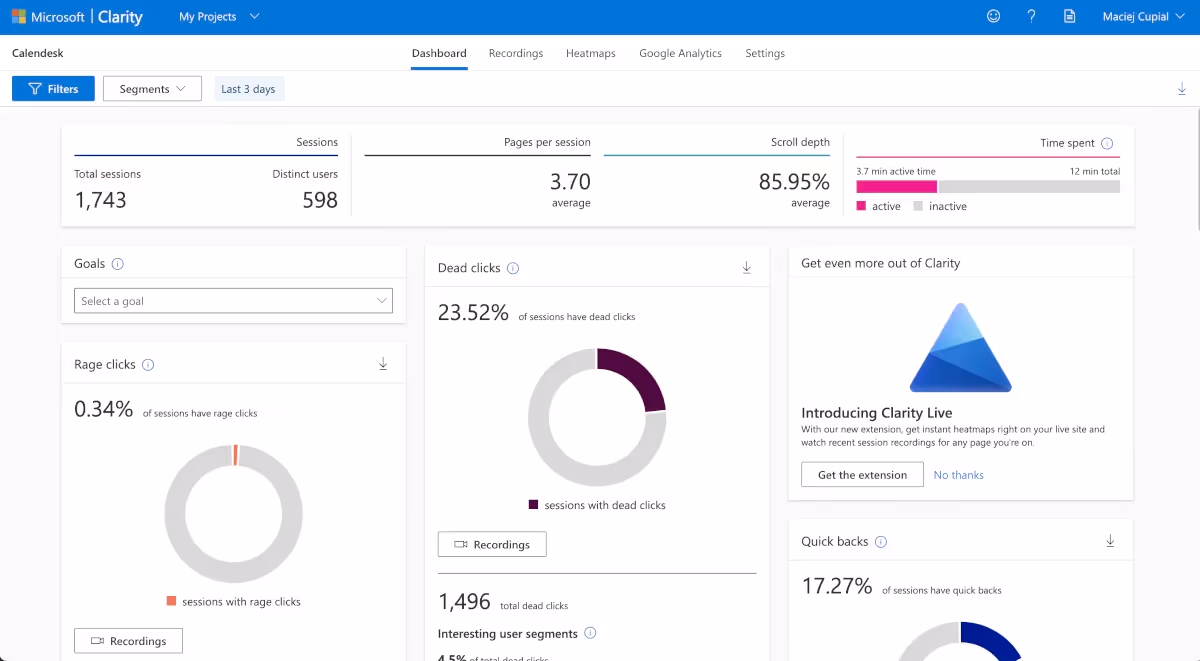The width and height of the screenshot is (1200, 661).
Task: Switch to the Heatmaps tab
Action: click(x=591, y=53)
